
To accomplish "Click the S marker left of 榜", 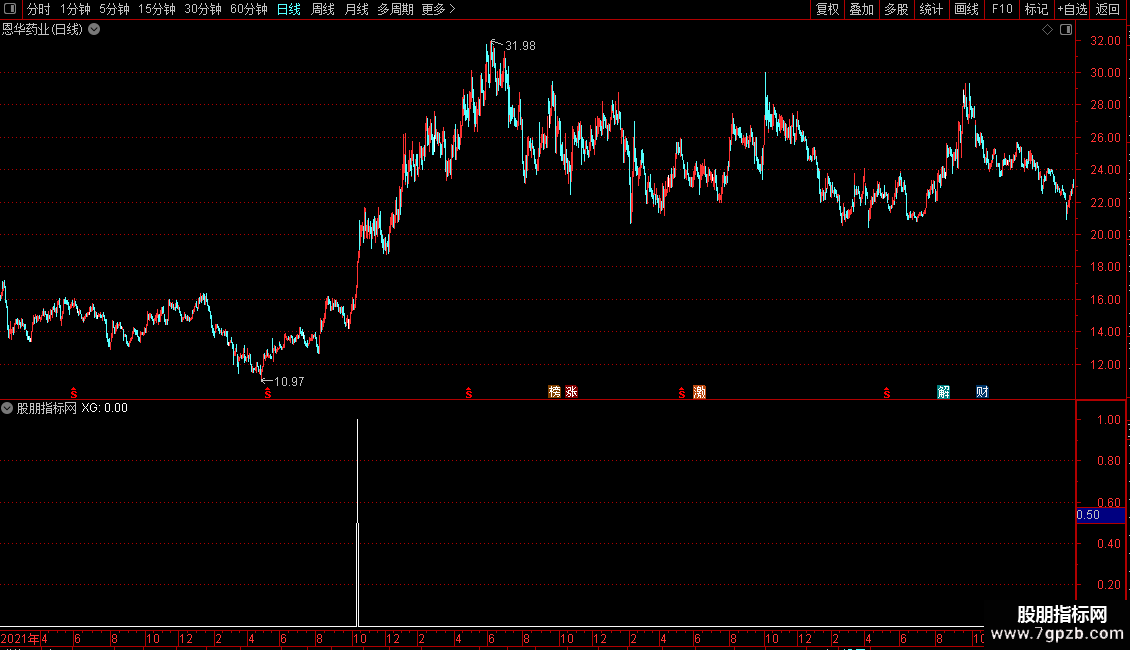I will coord(468,393).
